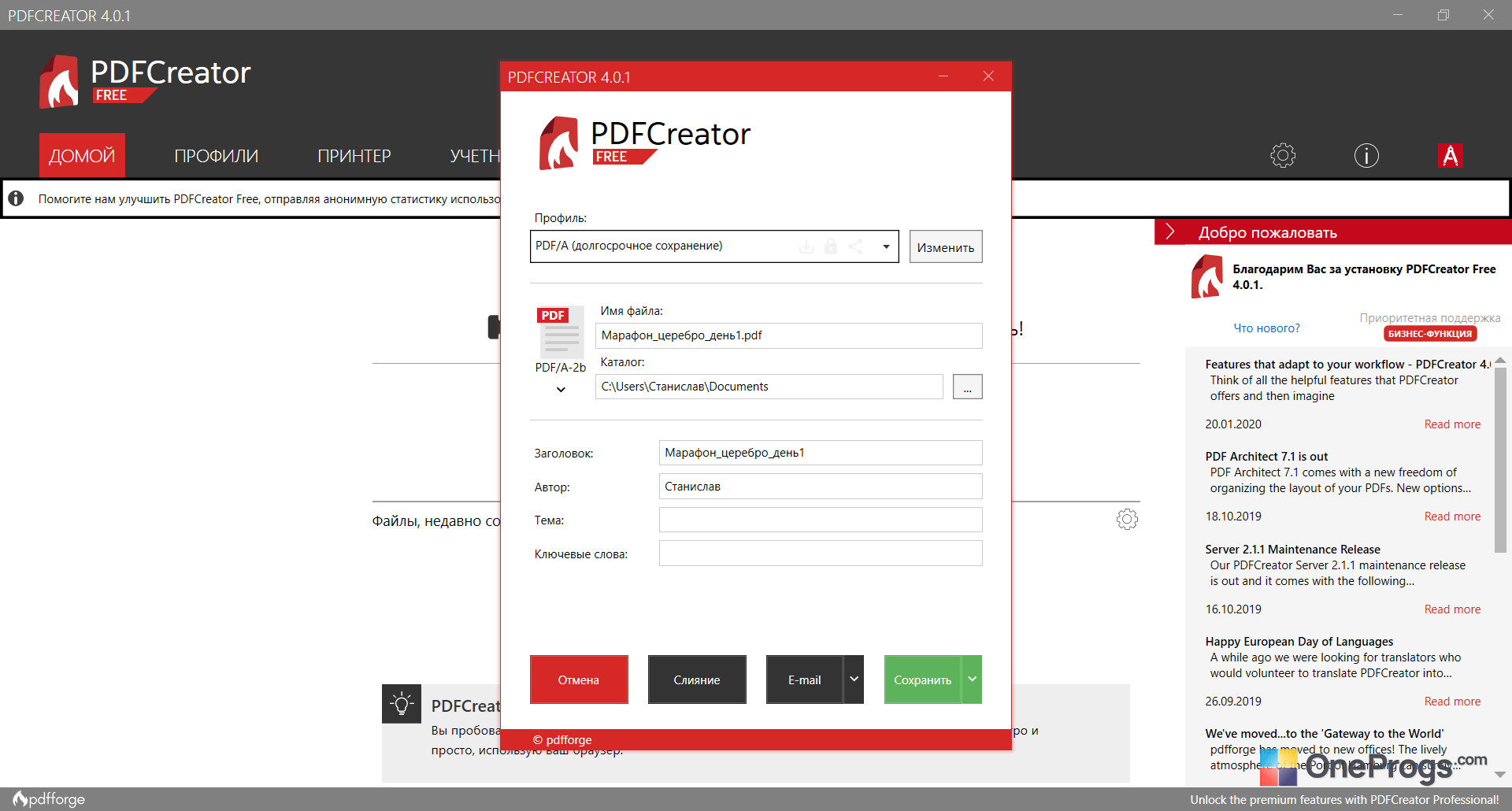This screenshot has width=1512, height=811.
Task: Click Unlock the premium features banner text
Action: 1344,799
